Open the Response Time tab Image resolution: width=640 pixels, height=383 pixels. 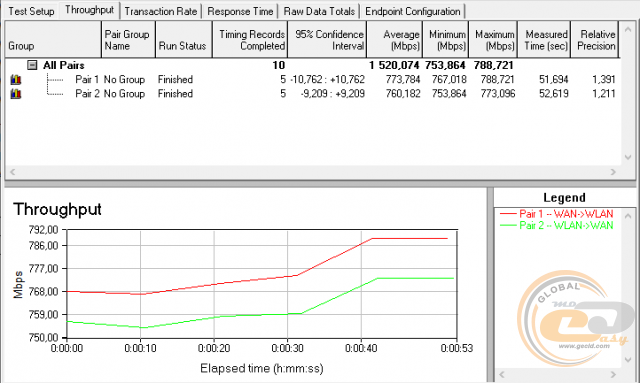click(240, 11)
